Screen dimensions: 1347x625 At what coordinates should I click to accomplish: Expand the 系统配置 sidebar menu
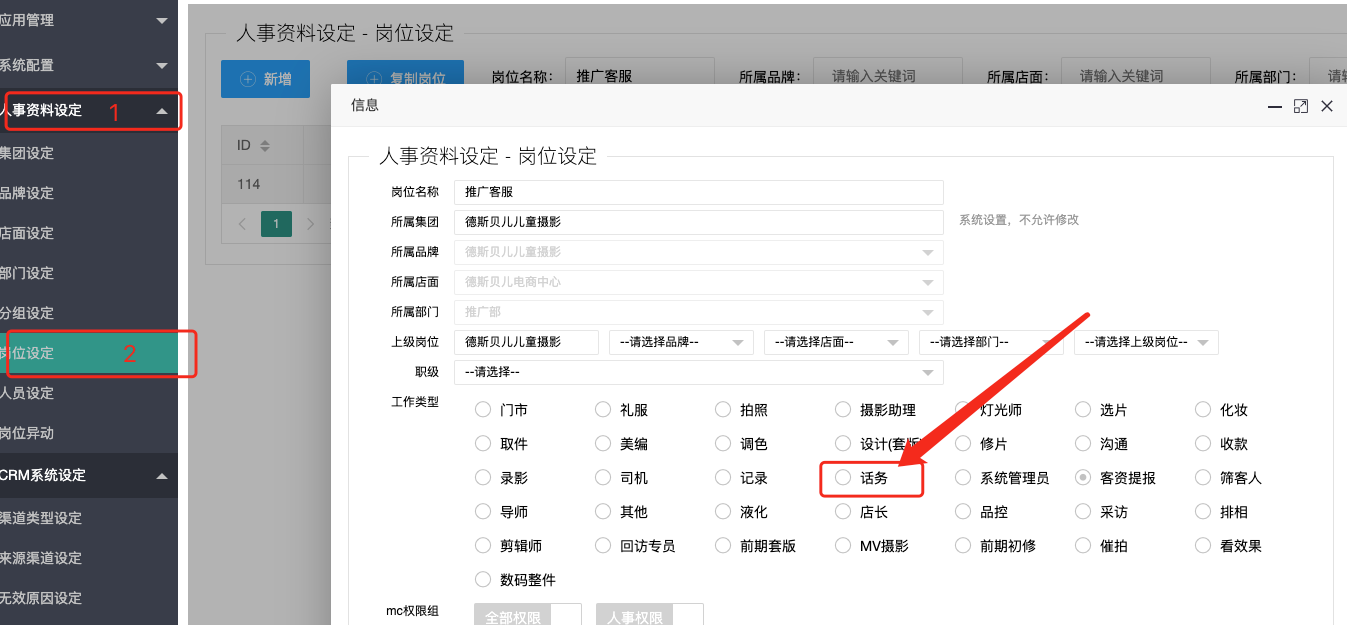tap(162, 66)
